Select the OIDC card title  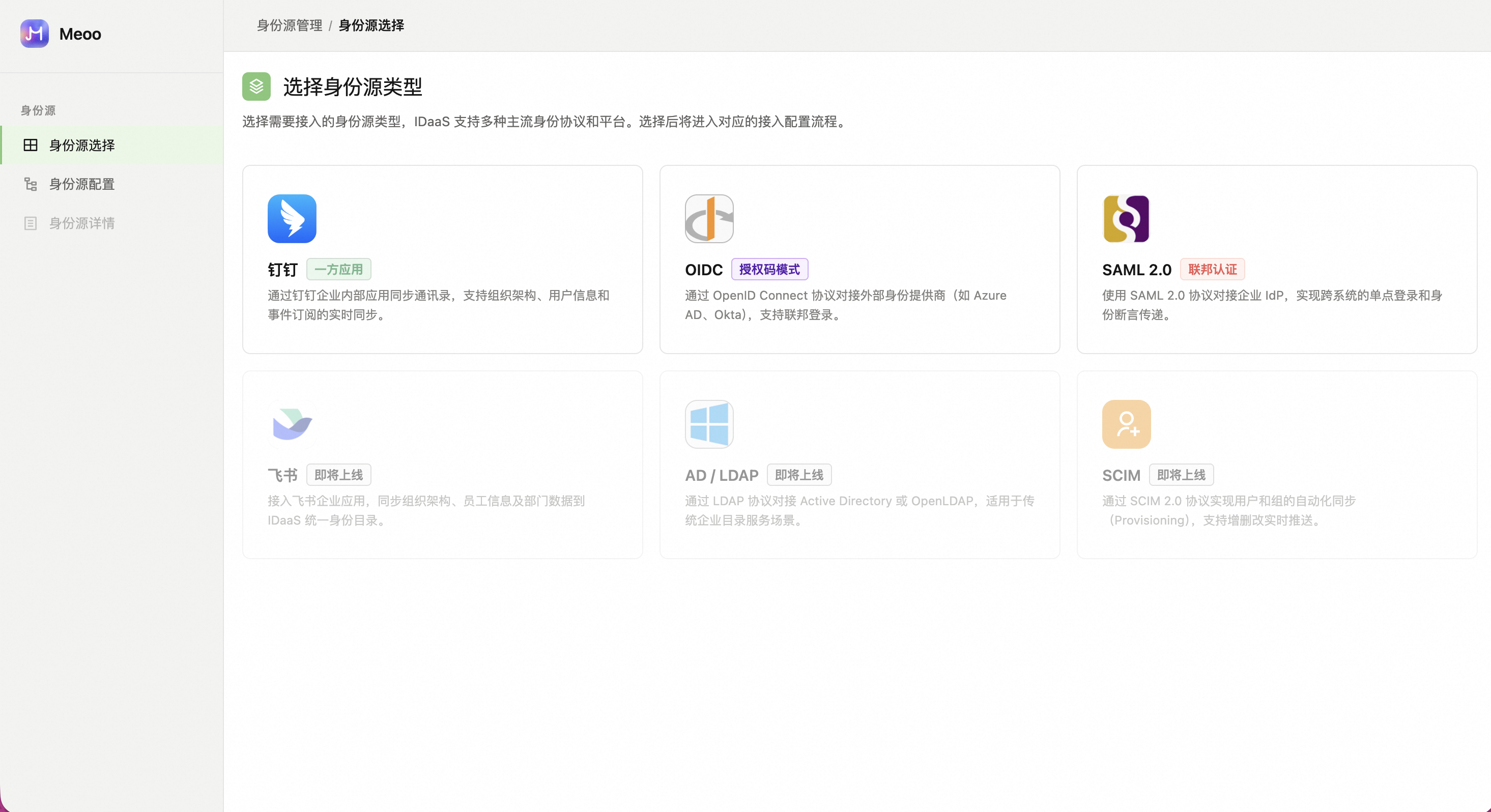[x=704, y=270]
